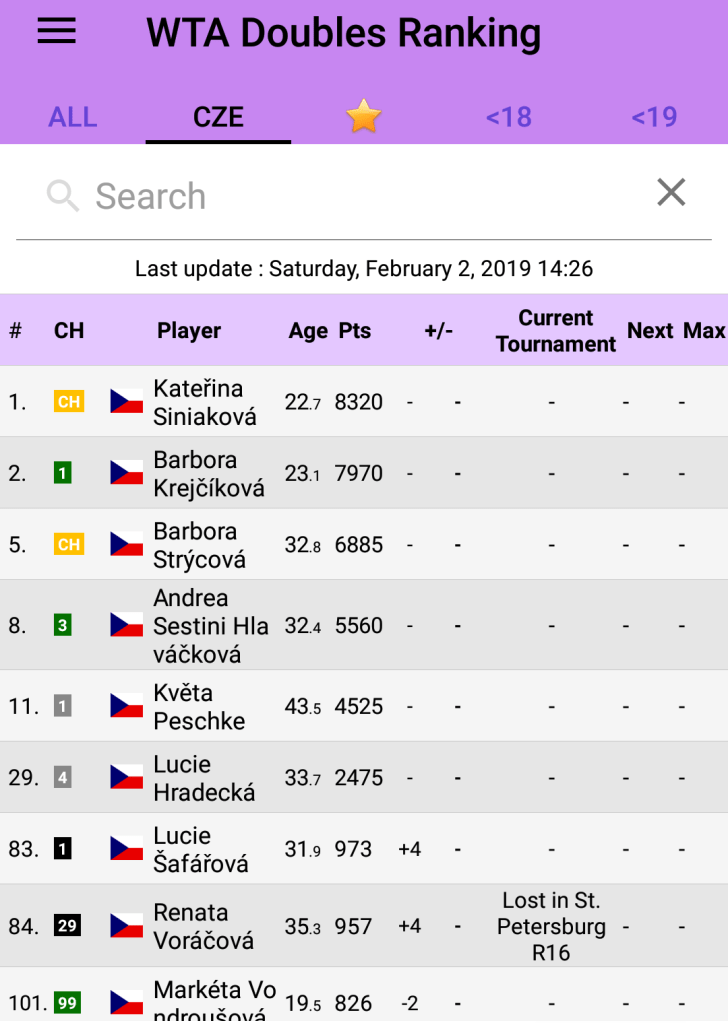Viewport: 728px width, 1023px height.
Task: Sort by the Pts column header
Action: tap(355, 331)
